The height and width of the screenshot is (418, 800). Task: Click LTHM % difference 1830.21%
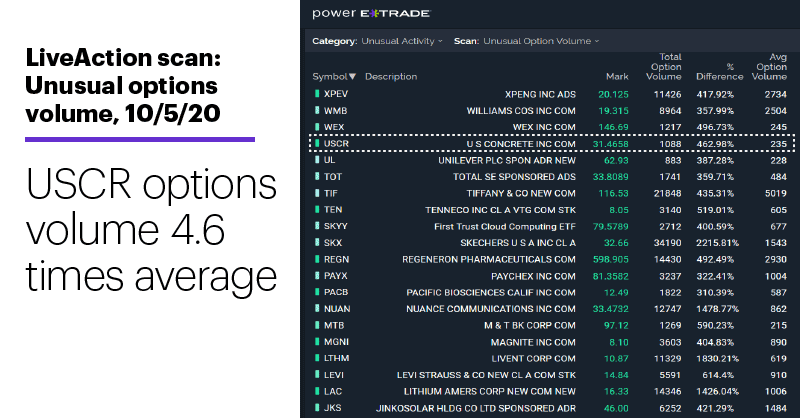pos(717,359)
